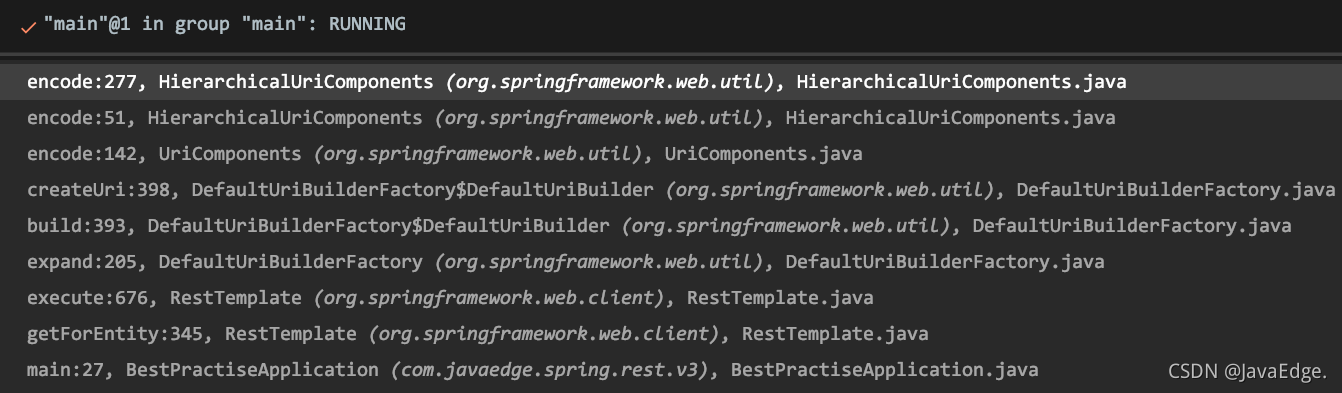Click the HierarchicalUriComponents.java file name in the top frame

pos(961,82)
